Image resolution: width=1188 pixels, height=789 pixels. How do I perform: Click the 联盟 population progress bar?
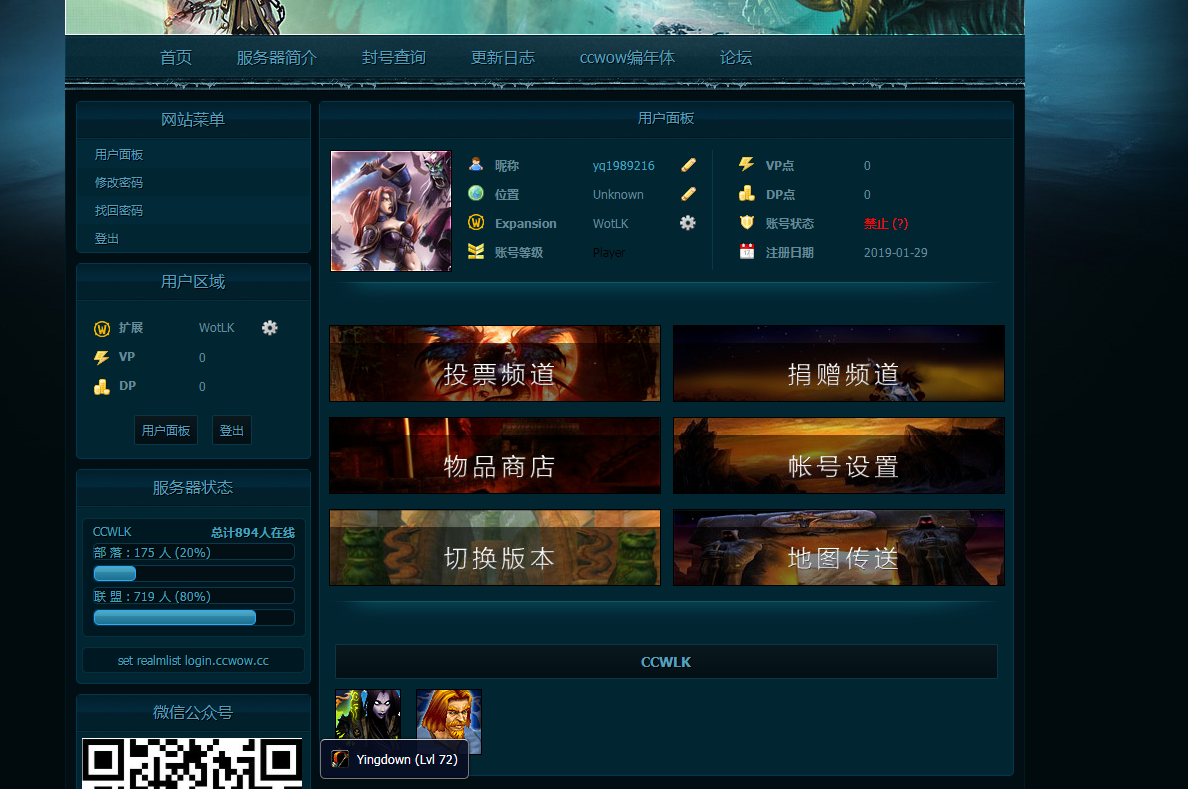pyautogui.click(x=193, y=617)
